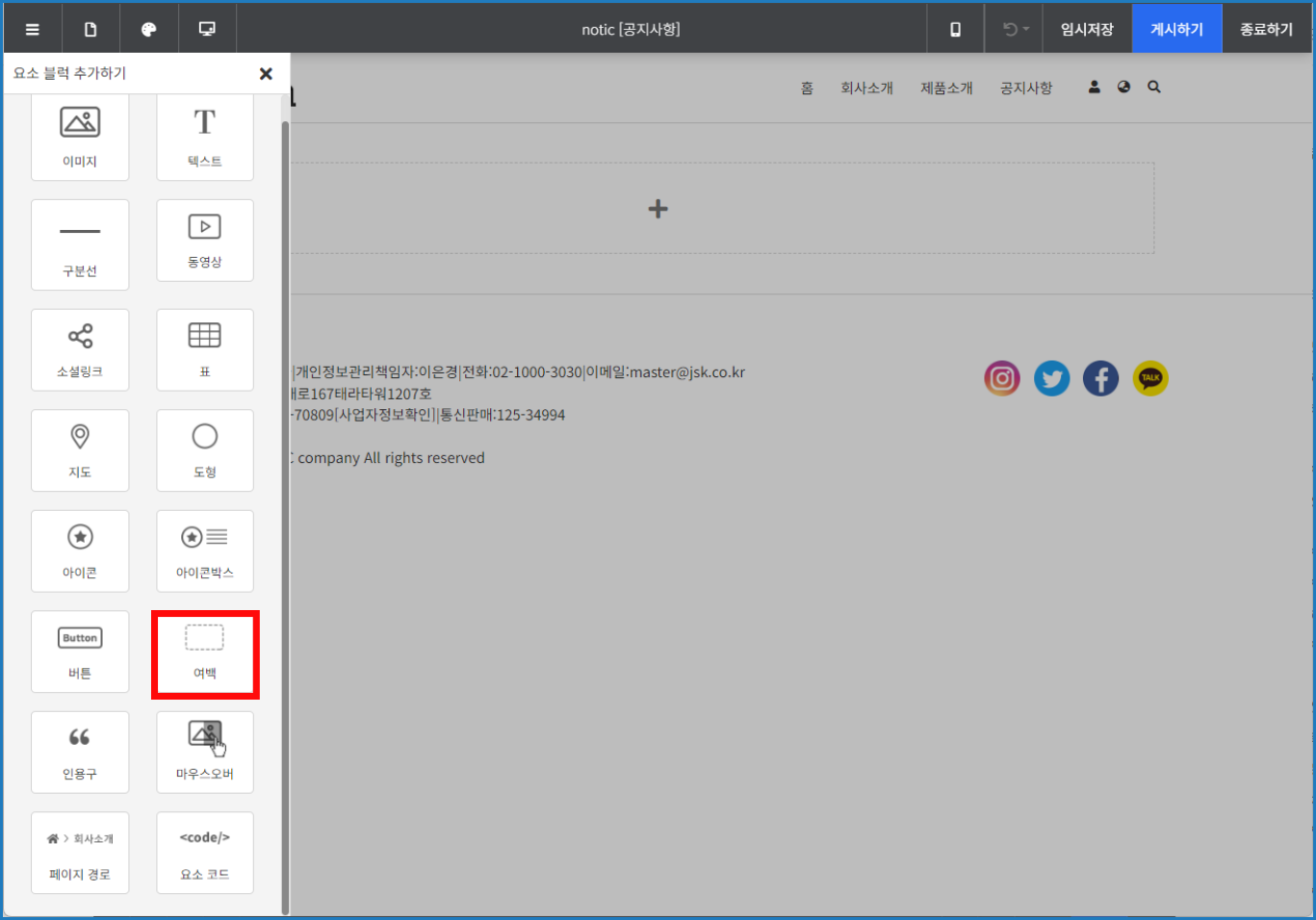Add the 이미지 image block
This screenshot has height=920, width=1316.
(x=80, y=137)
